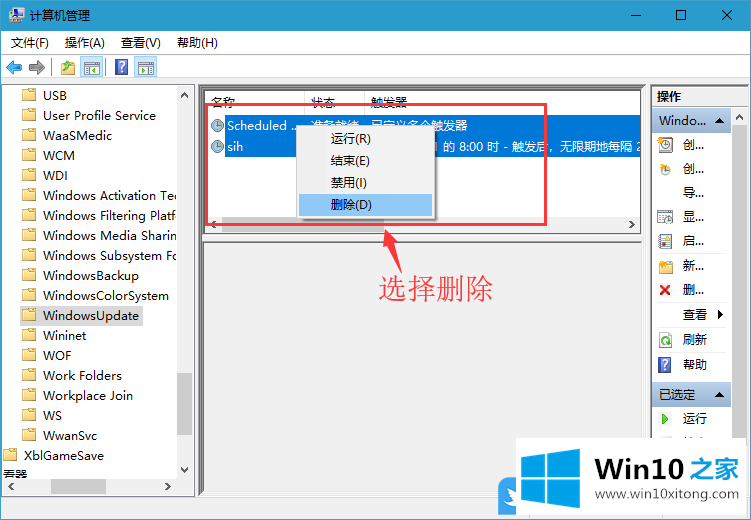
Task: Select the Work Folders tree item
Action: (82, 375)
